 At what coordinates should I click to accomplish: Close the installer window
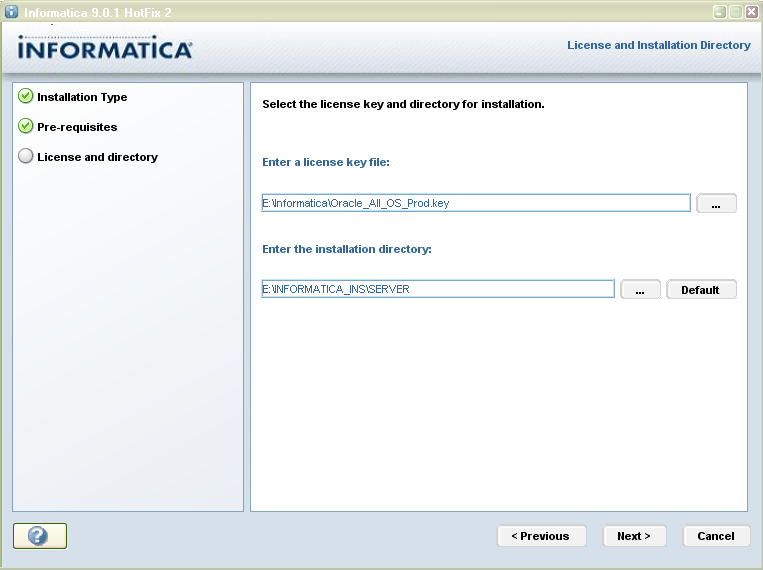click(752, 12)
